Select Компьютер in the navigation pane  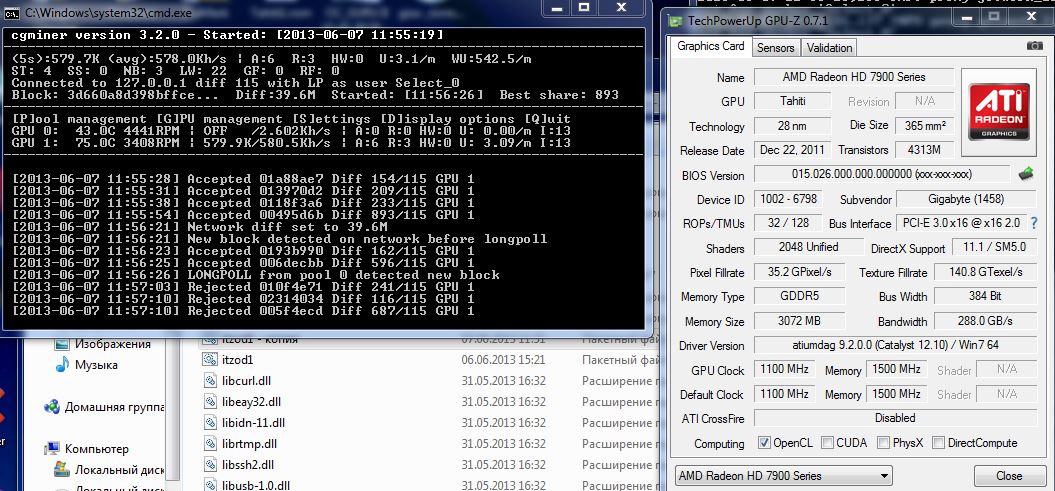pyautogui.click(x=96, y=449)
